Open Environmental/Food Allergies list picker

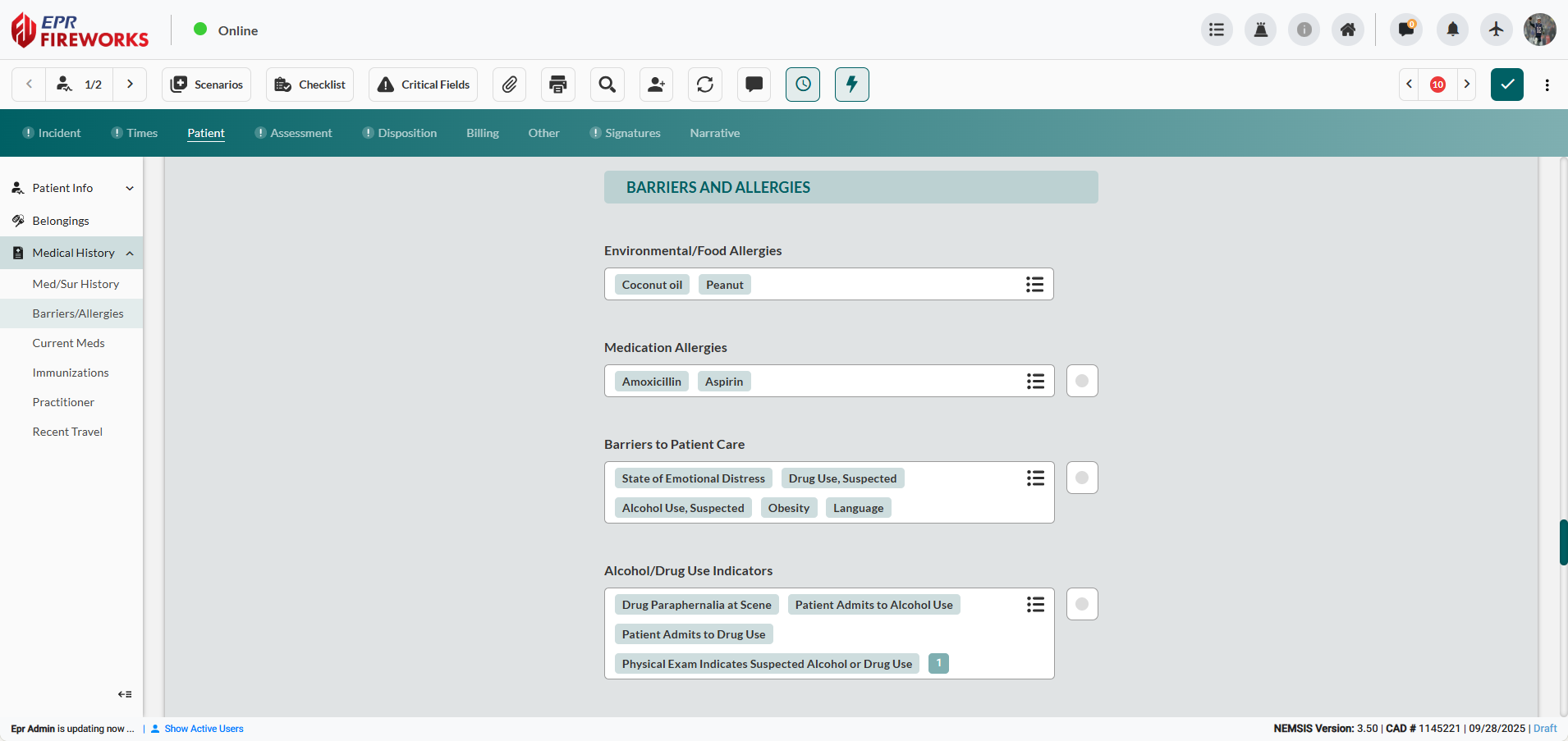click(1034, 285)
